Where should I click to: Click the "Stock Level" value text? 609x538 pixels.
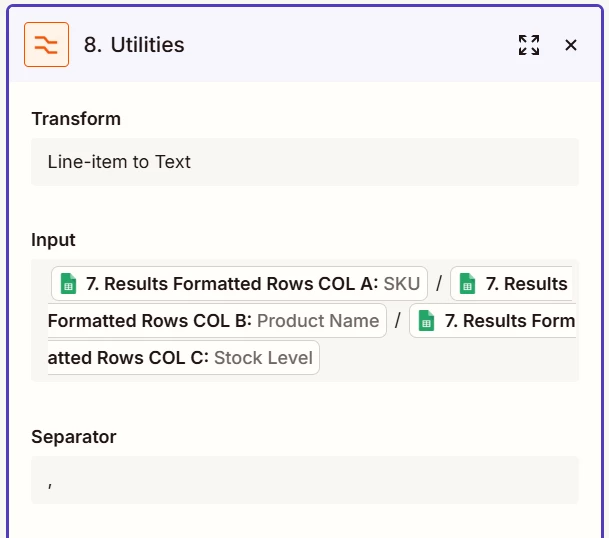263,357
